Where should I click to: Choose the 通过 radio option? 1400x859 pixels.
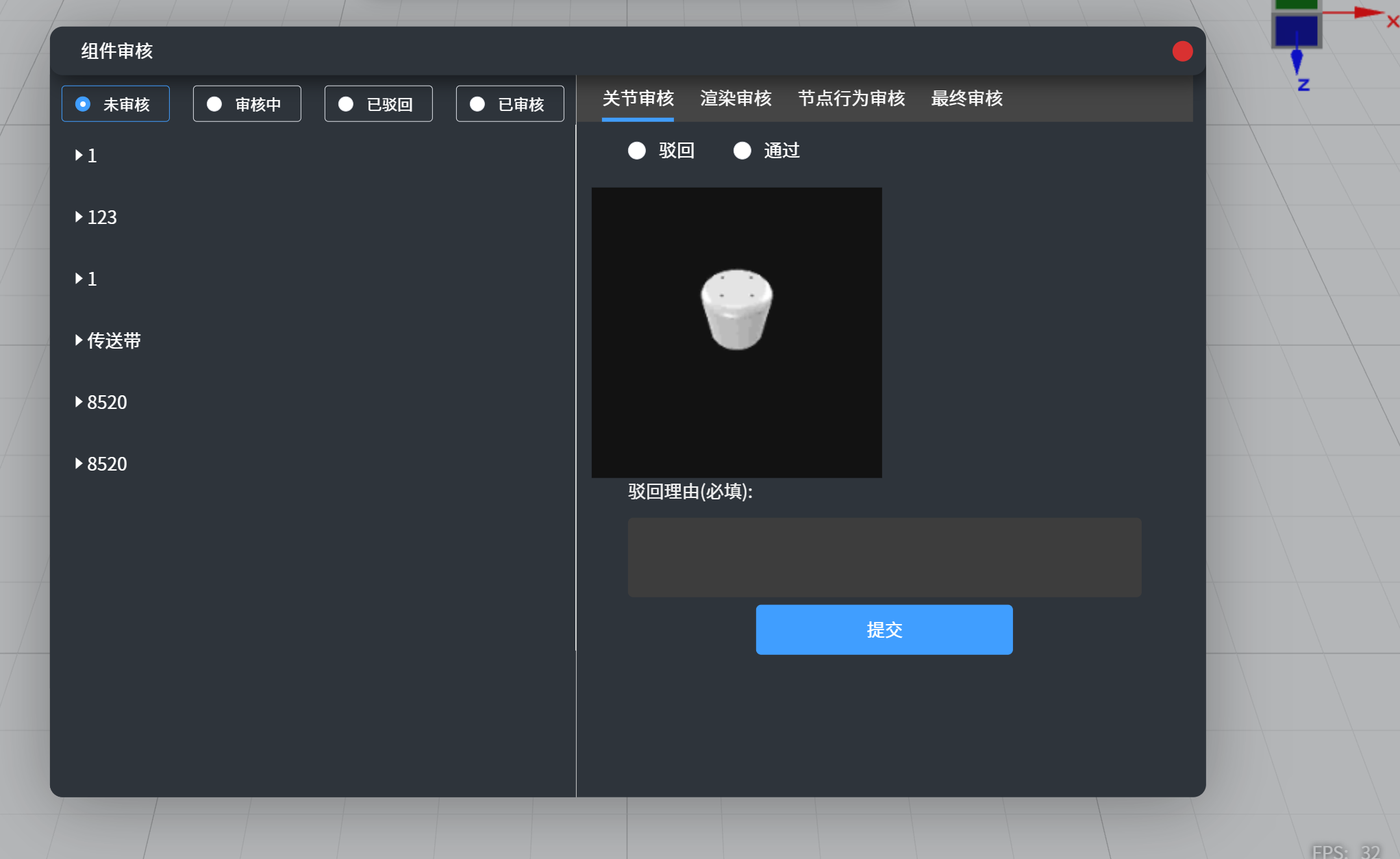[742, 151]
